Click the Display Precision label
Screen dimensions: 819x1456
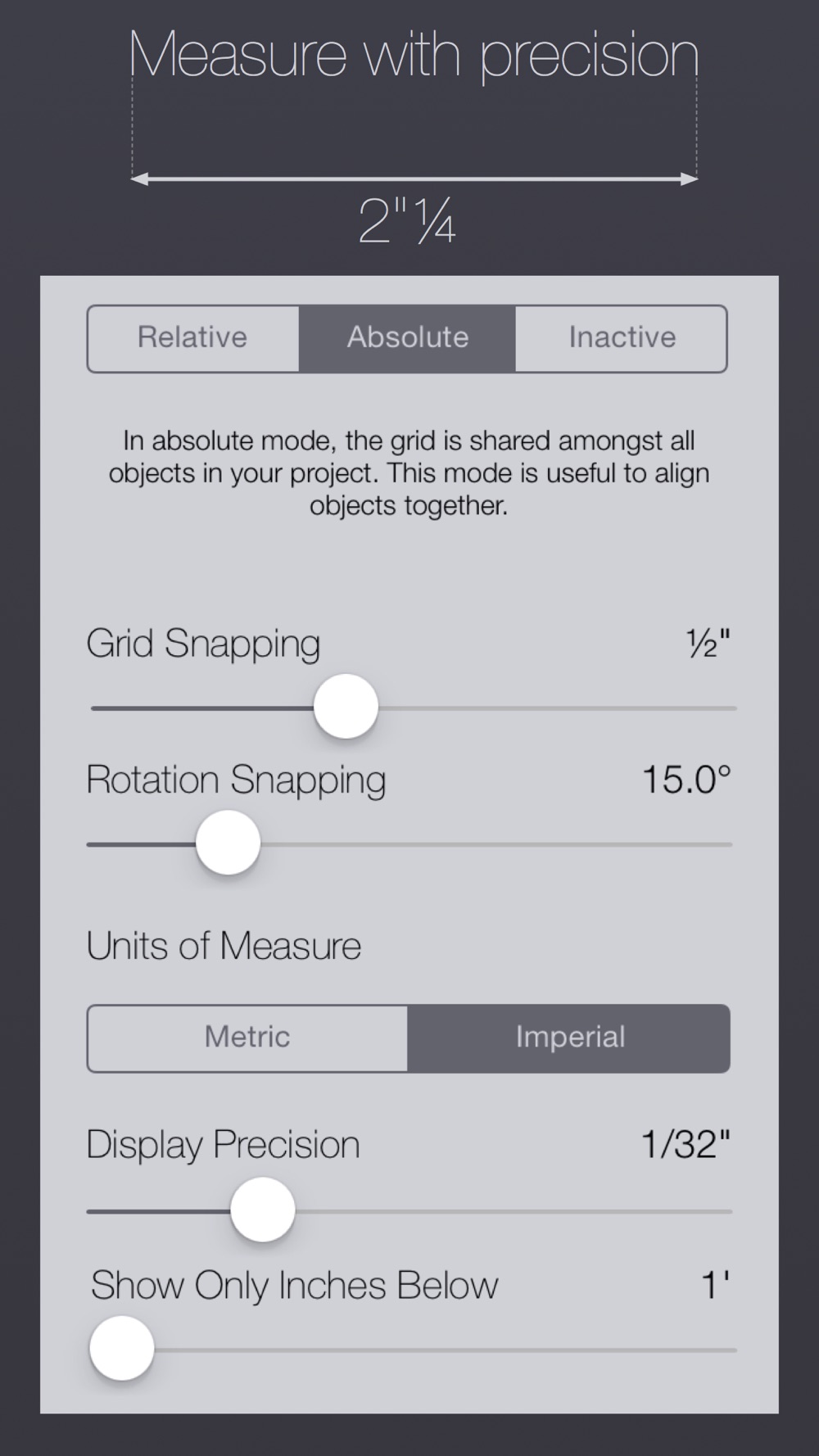point(223,1145)
